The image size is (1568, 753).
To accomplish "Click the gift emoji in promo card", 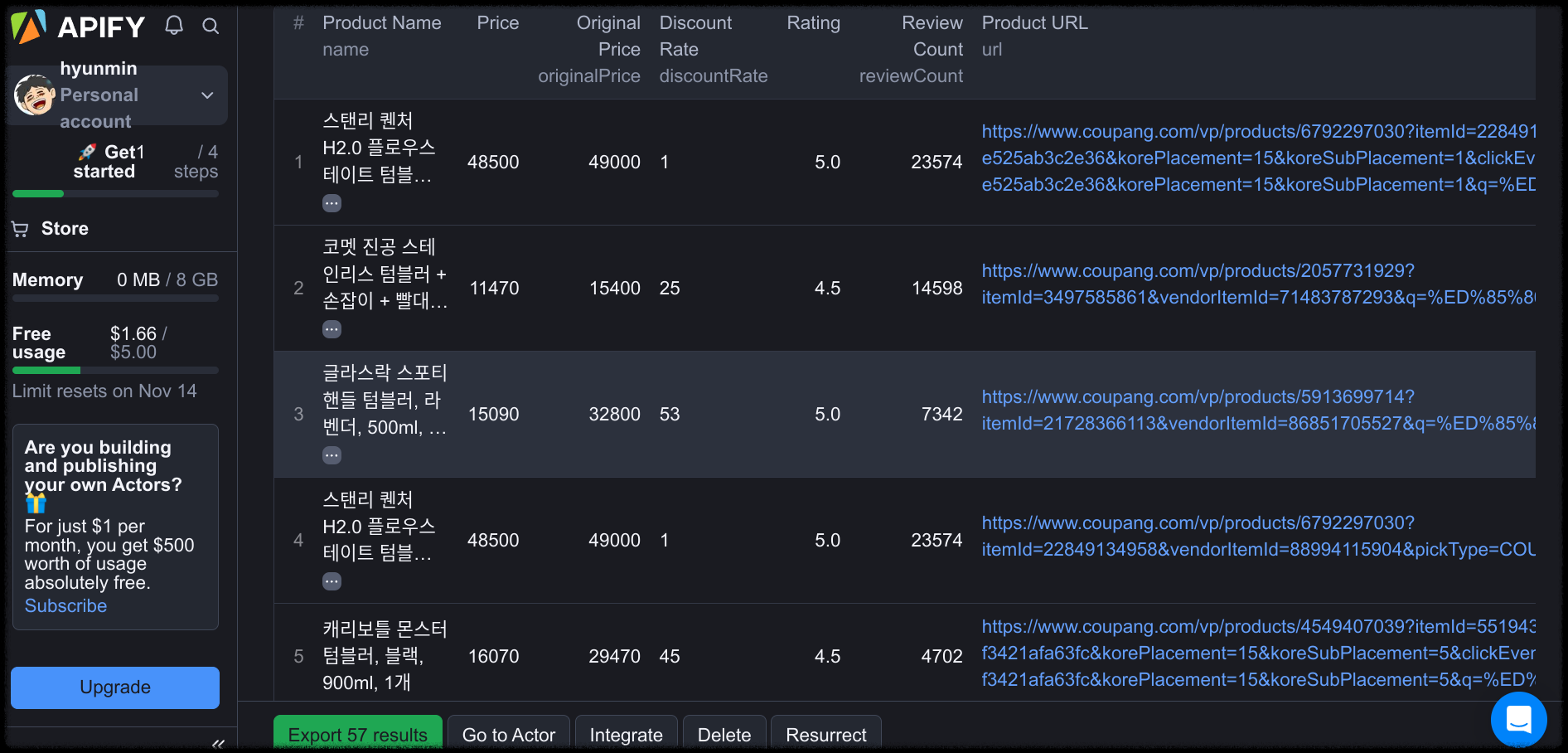I will point(36,503).
